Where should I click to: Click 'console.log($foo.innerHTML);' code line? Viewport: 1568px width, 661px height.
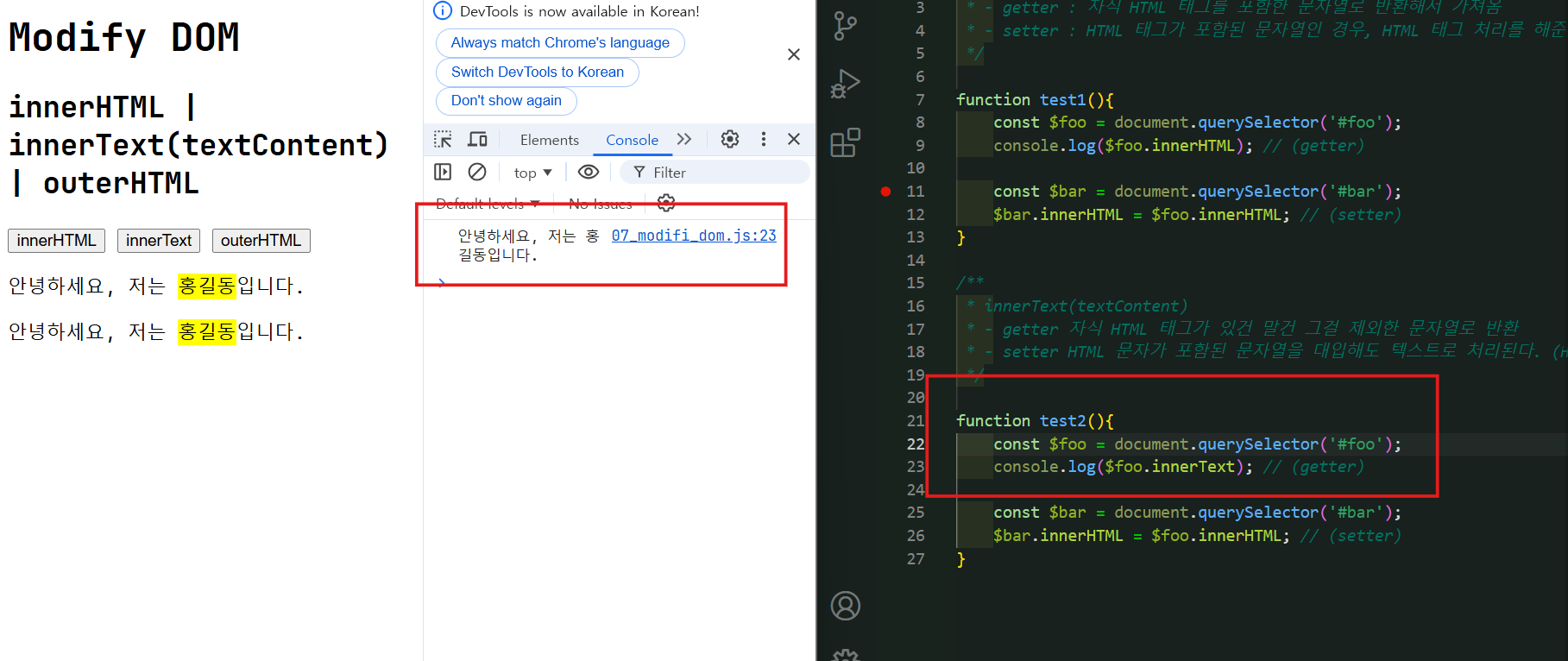(x=1123, y=146)
